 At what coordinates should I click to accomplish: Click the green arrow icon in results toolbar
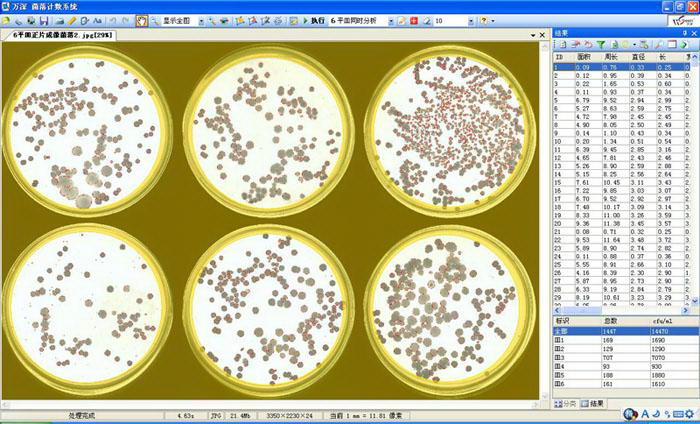(x=683, y=45)
